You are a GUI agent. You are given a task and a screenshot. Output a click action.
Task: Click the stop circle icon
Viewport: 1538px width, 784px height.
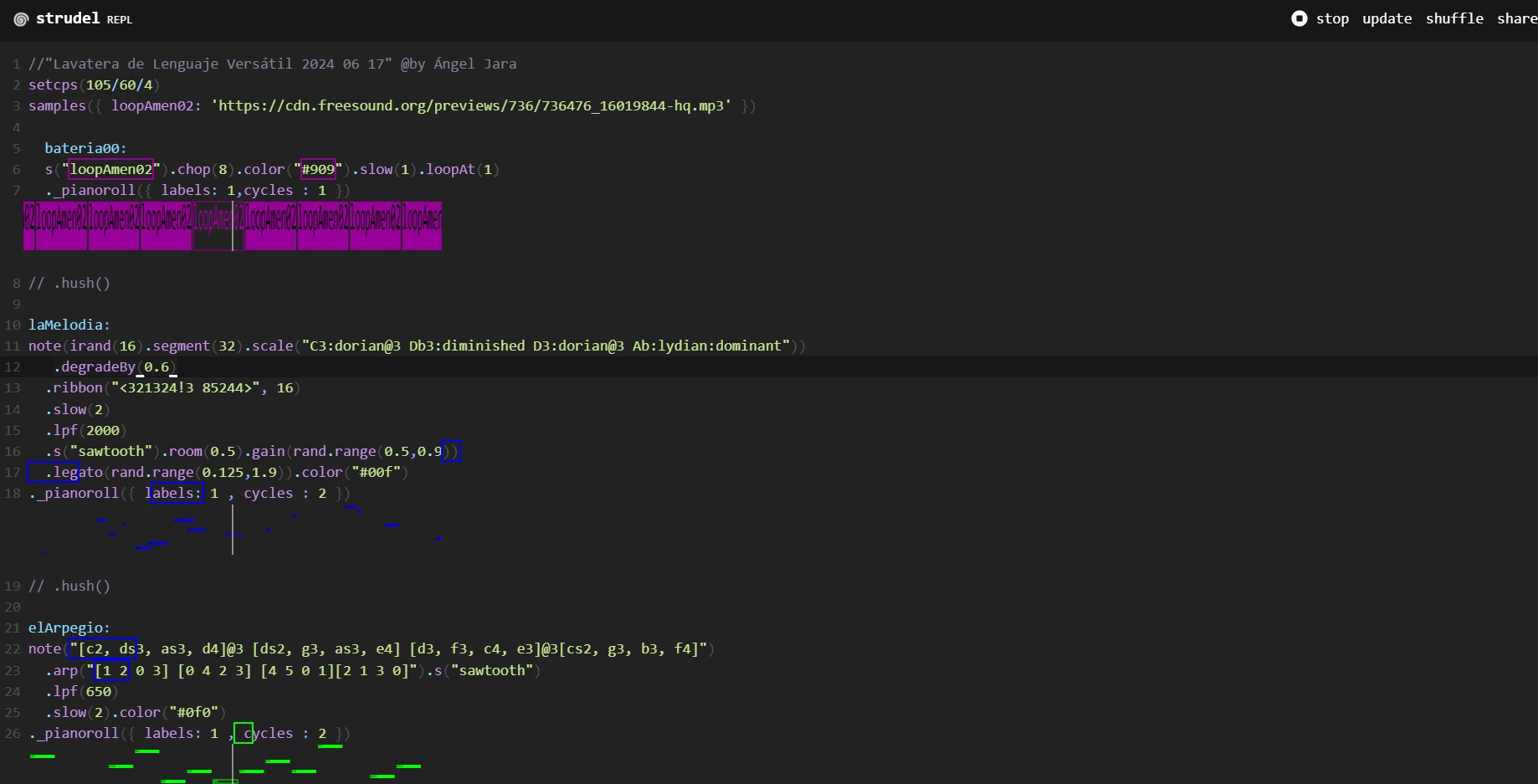coord(1299,18)
